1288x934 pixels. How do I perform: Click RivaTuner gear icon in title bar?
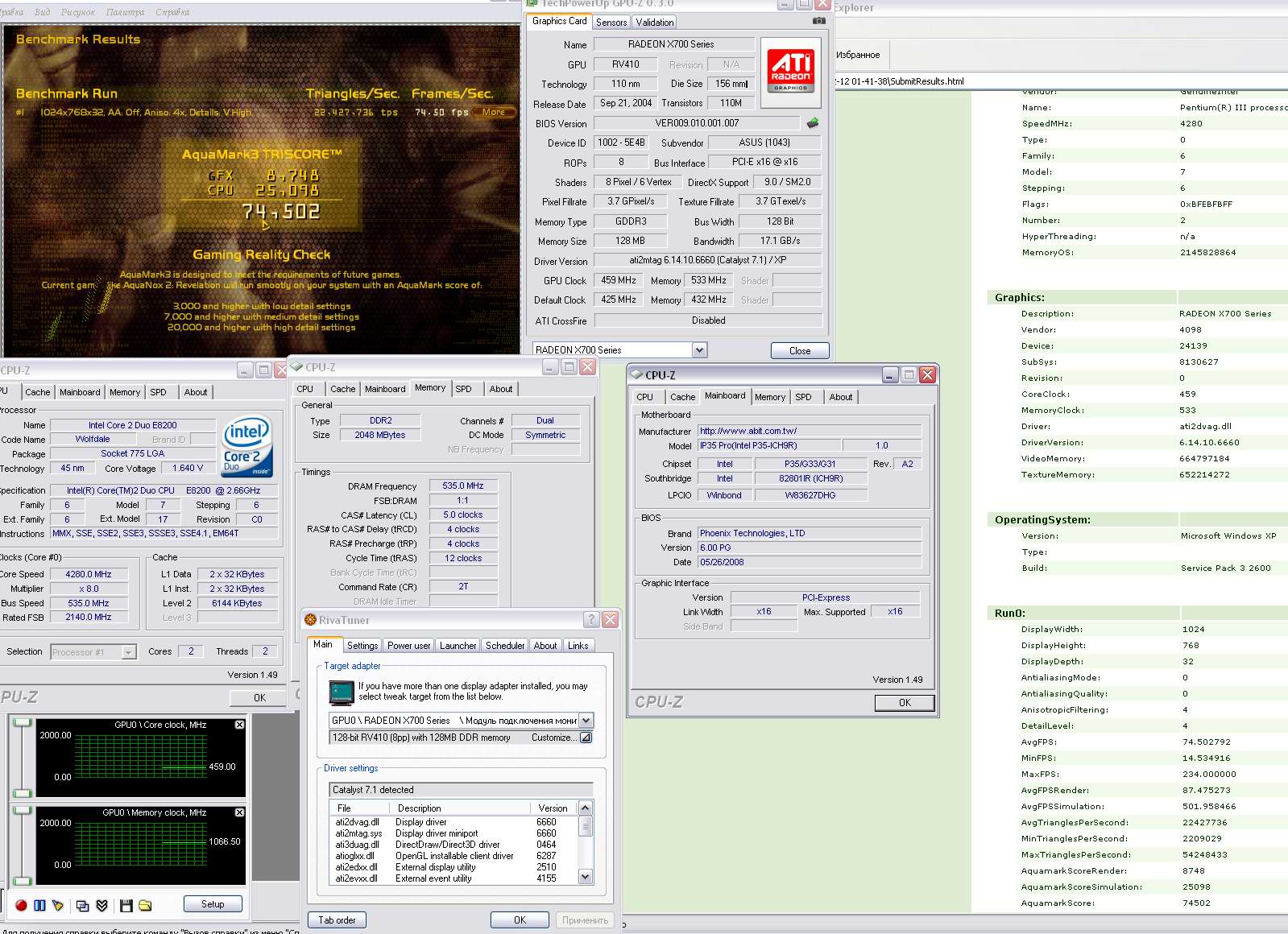point(310,620)
